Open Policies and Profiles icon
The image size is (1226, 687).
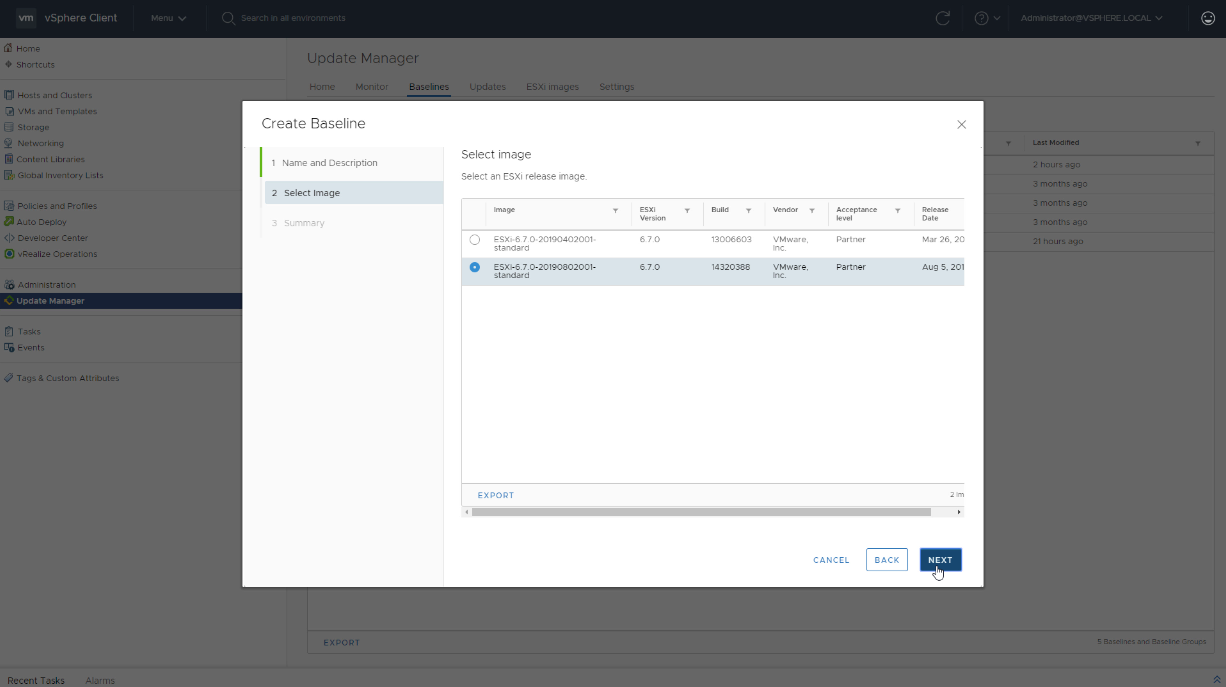point(8,206)
